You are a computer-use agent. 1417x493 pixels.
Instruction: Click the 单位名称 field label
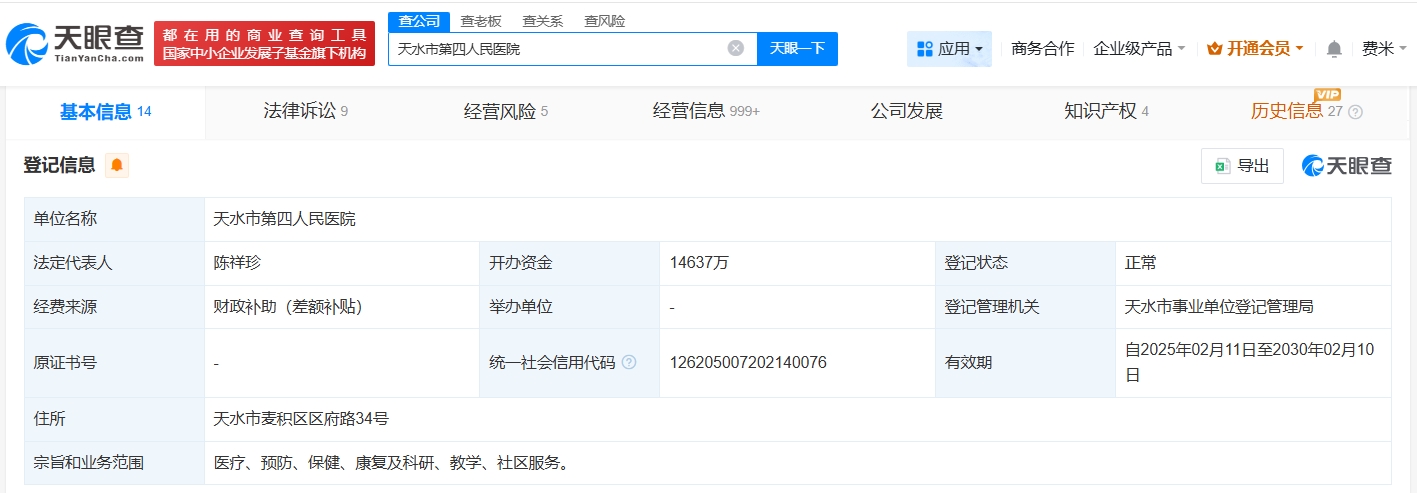(x=65, y=219)
